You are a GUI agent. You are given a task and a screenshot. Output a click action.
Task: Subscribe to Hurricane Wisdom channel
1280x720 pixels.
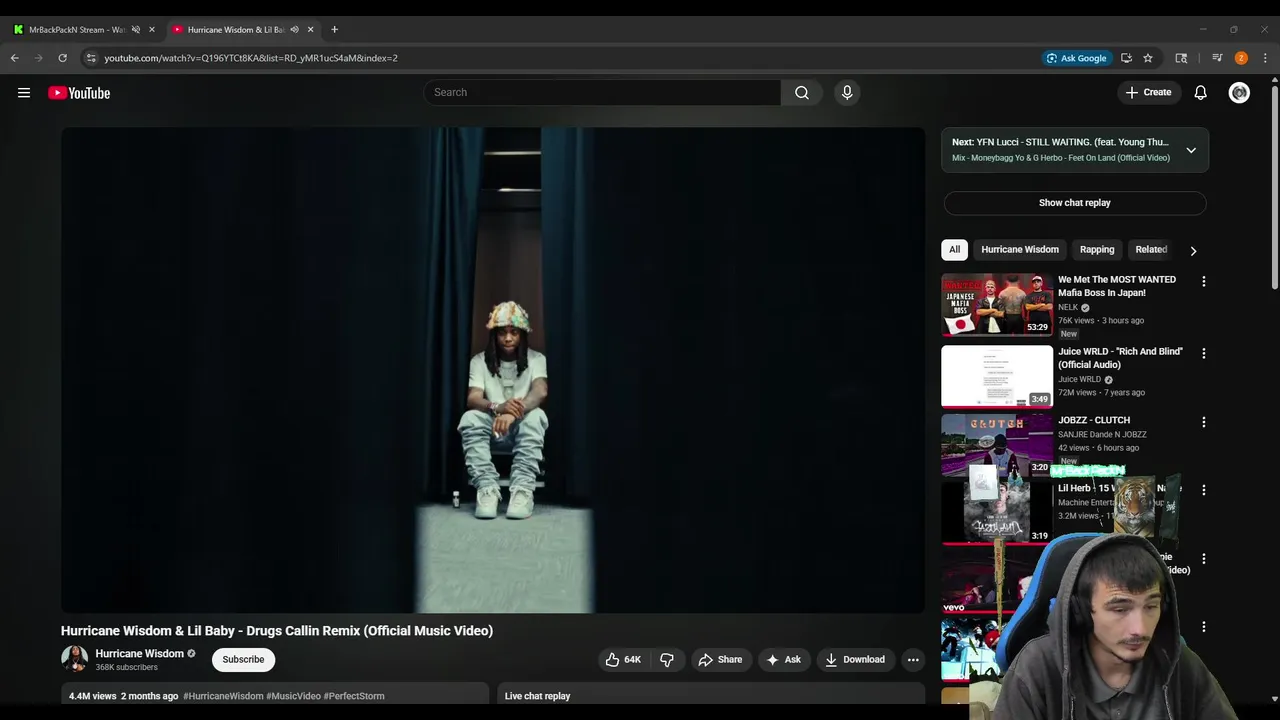coord(243,659)
